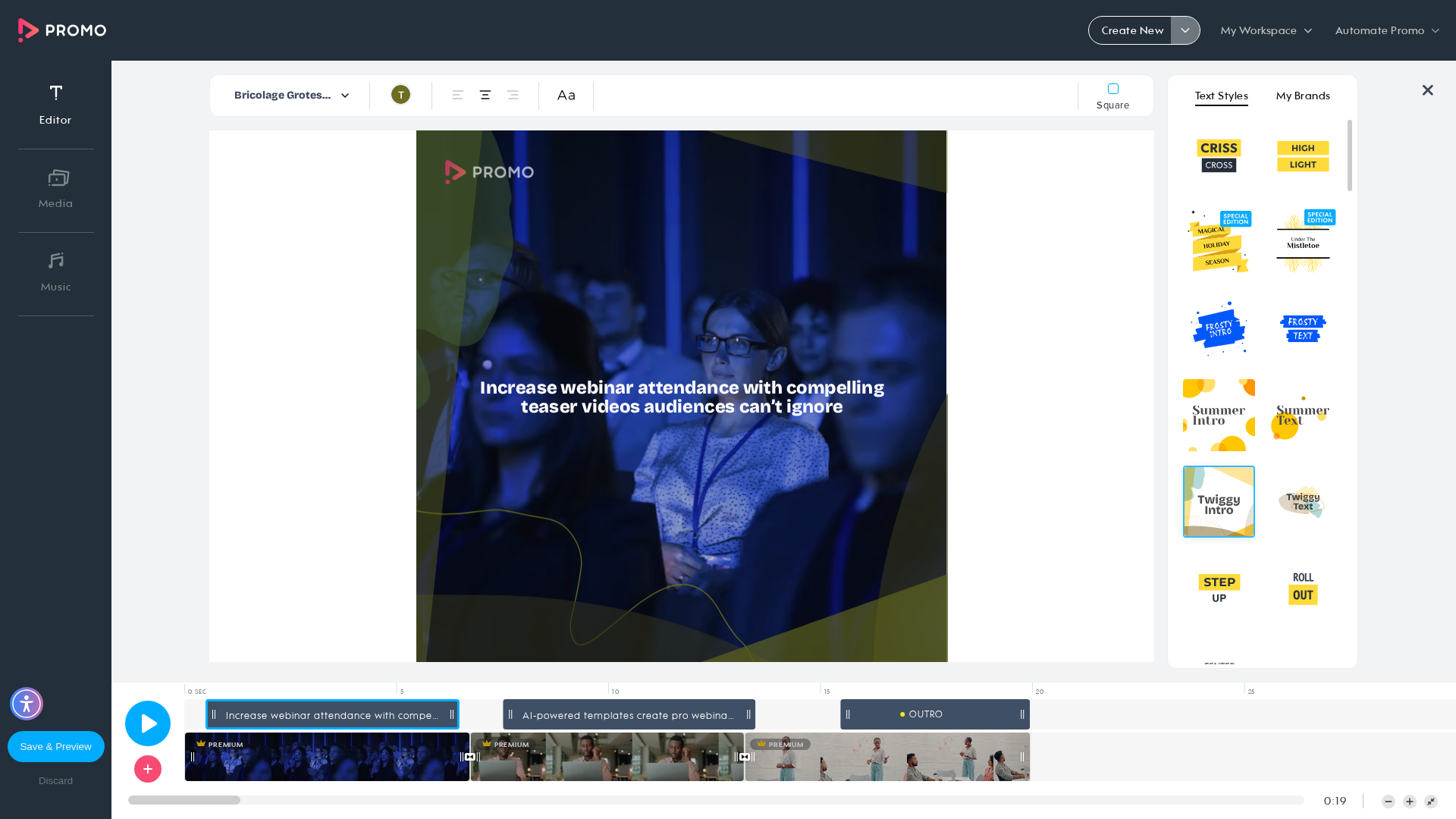Play the video timeline

pos(148,723)
